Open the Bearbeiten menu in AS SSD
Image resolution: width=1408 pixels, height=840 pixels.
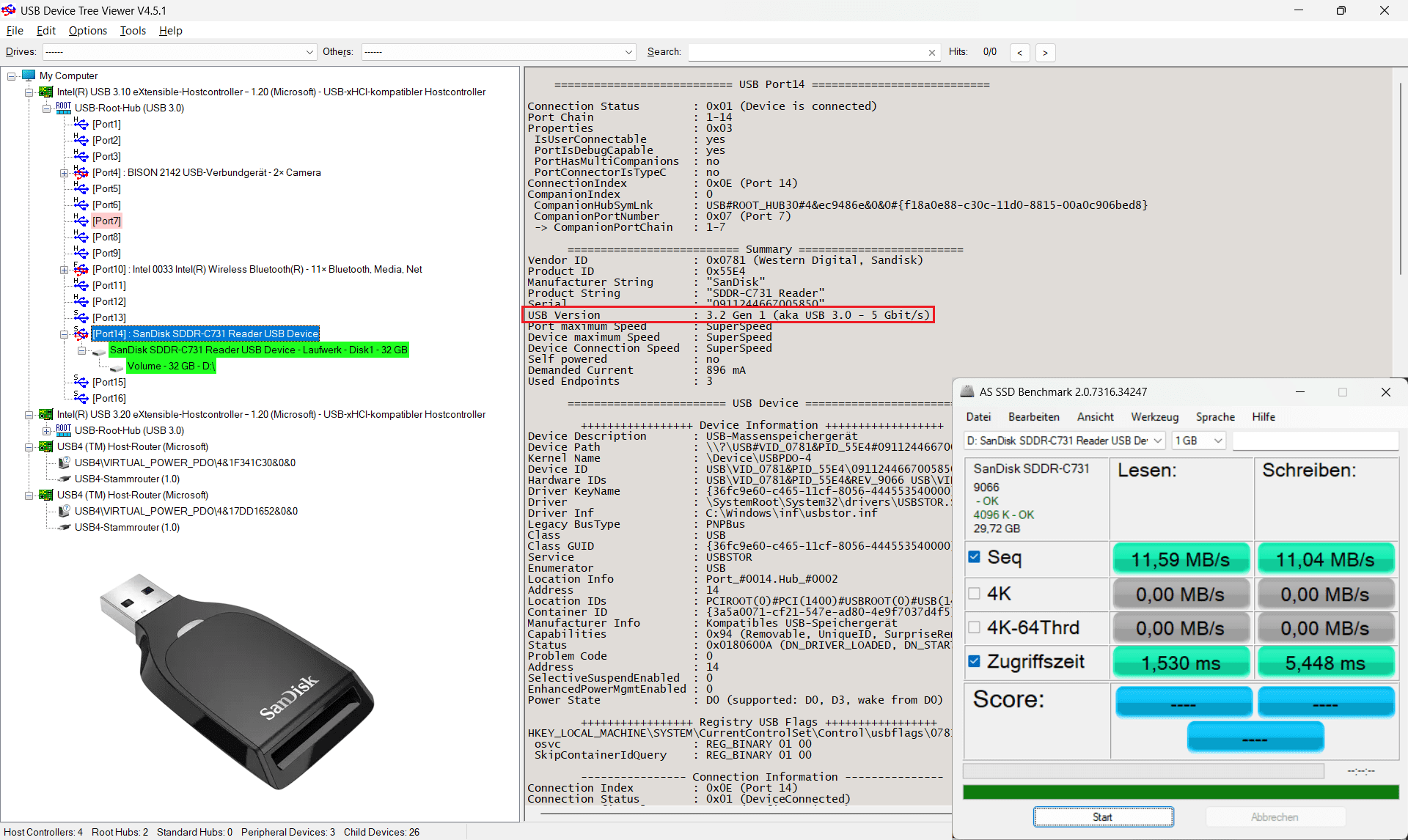tap(1033, 417)
